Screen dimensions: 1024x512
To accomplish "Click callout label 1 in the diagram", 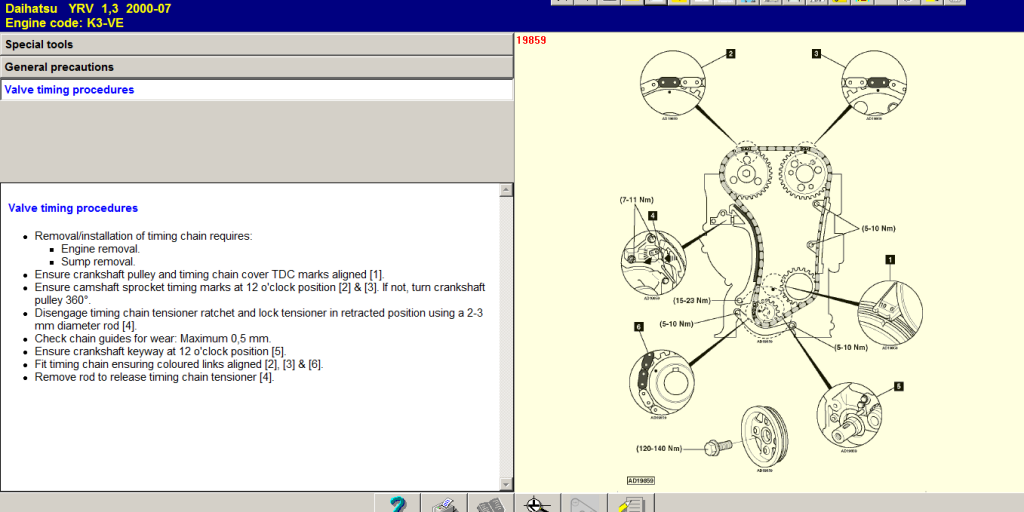I will tap(889, 259).
